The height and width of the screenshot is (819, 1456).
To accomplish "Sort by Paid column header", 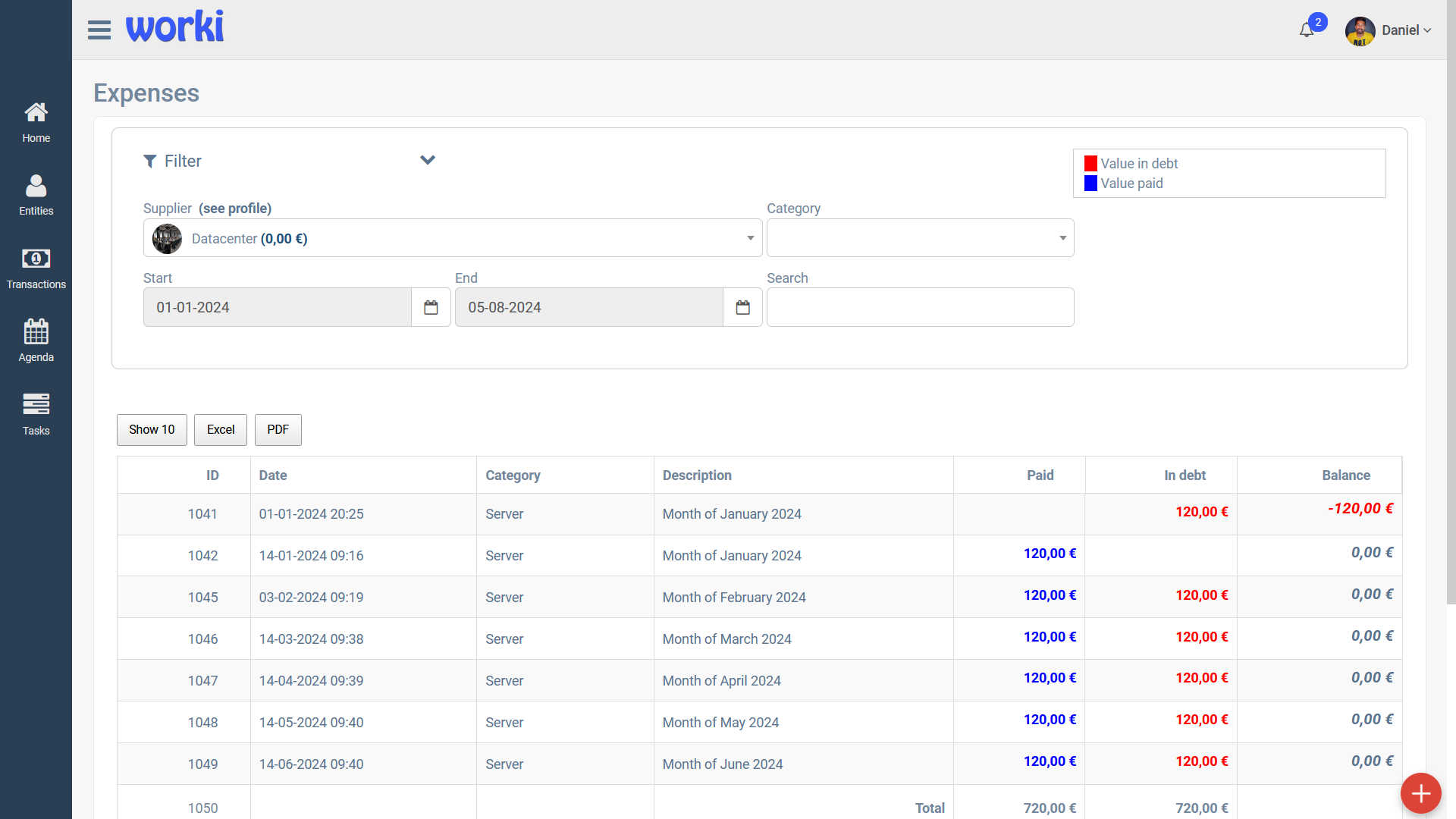I will (x=1019, y=475).
